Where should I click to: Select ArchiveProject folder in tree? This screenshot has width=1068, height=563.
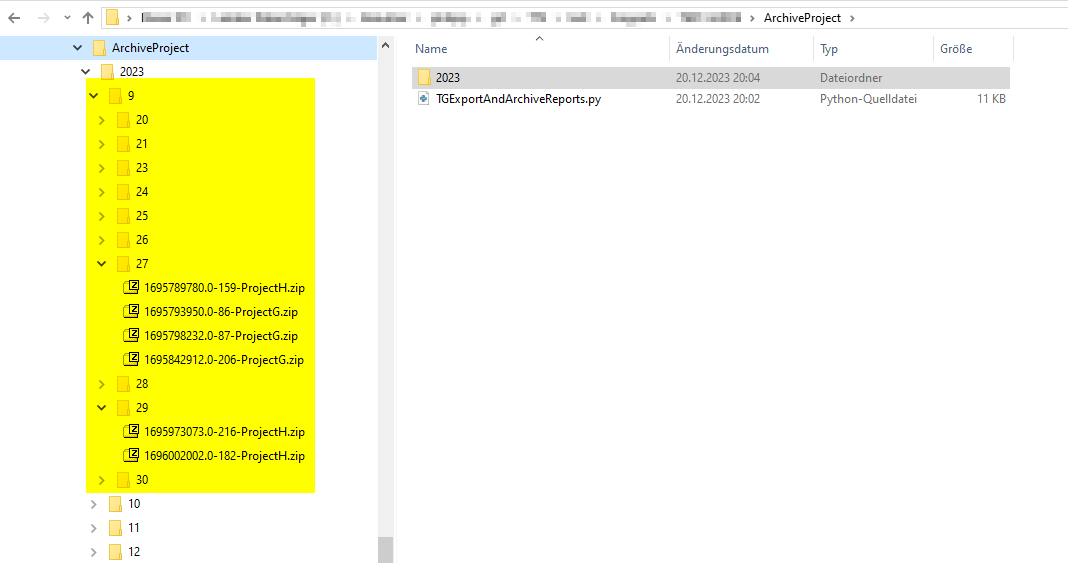(151, 48)
